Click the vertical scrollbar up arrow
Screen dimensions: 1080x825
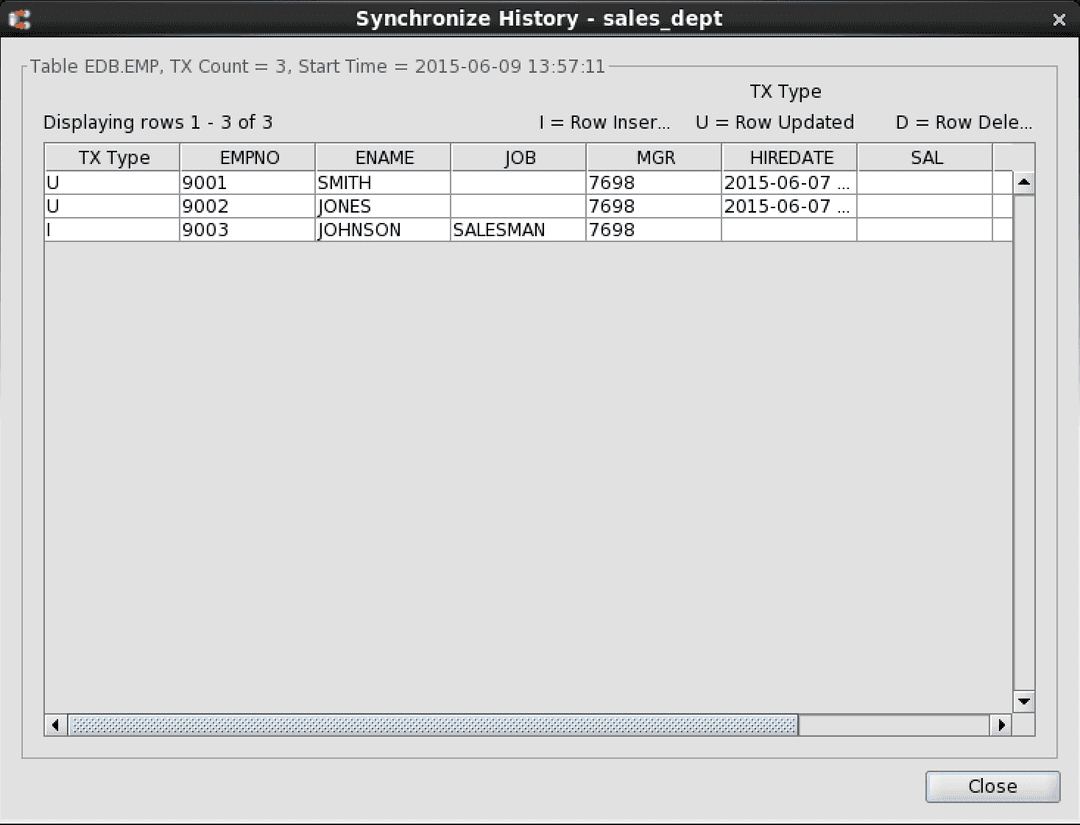pos(1023,181)
